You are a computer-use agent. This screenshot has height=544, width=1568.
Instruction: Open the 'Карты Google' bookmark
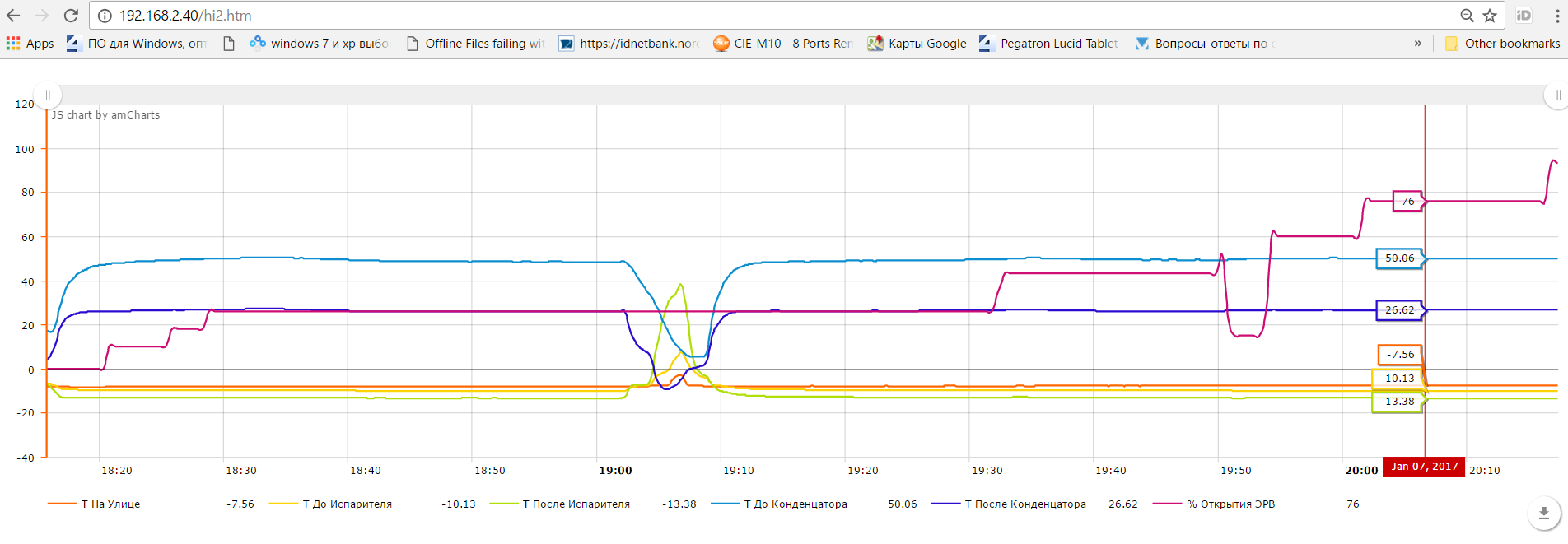click(917, 44)
